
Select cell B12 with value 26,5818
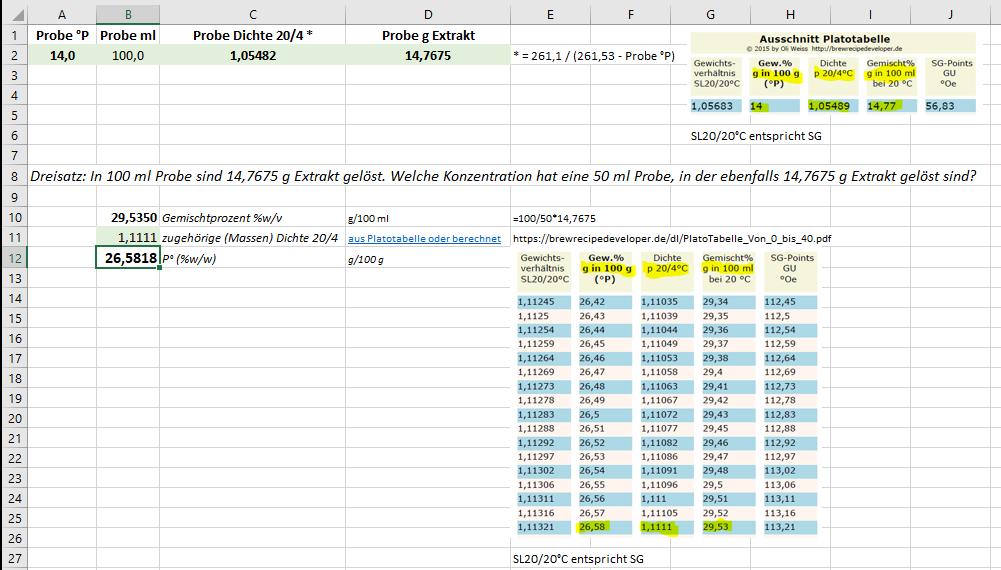(x=128, y=259)
